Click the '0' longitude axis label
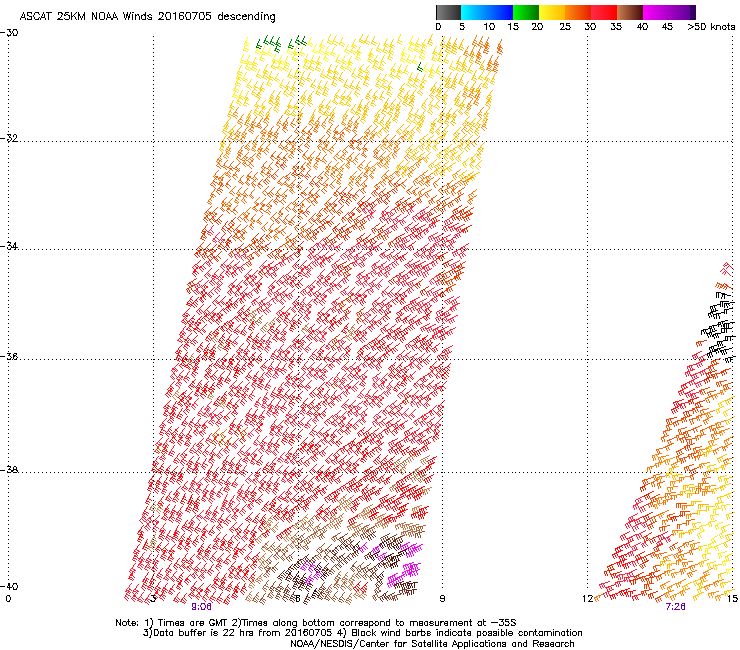 (8, 599)
